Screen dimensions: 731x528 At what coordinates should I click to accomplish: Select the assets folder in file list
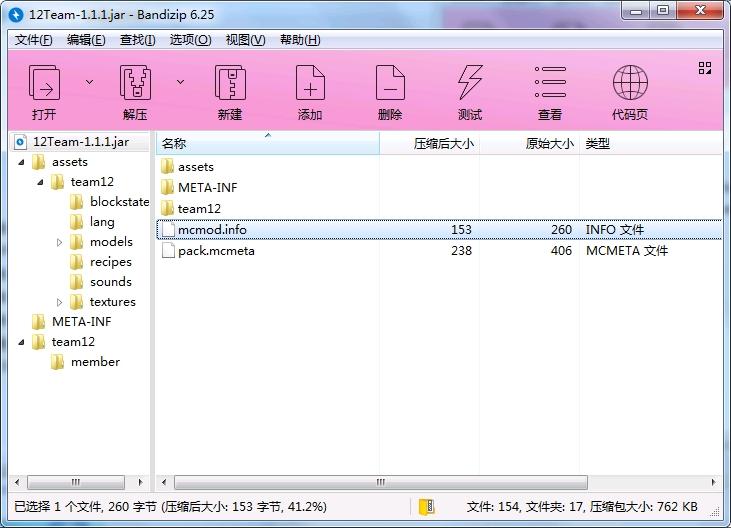click(x=196, y=167)
